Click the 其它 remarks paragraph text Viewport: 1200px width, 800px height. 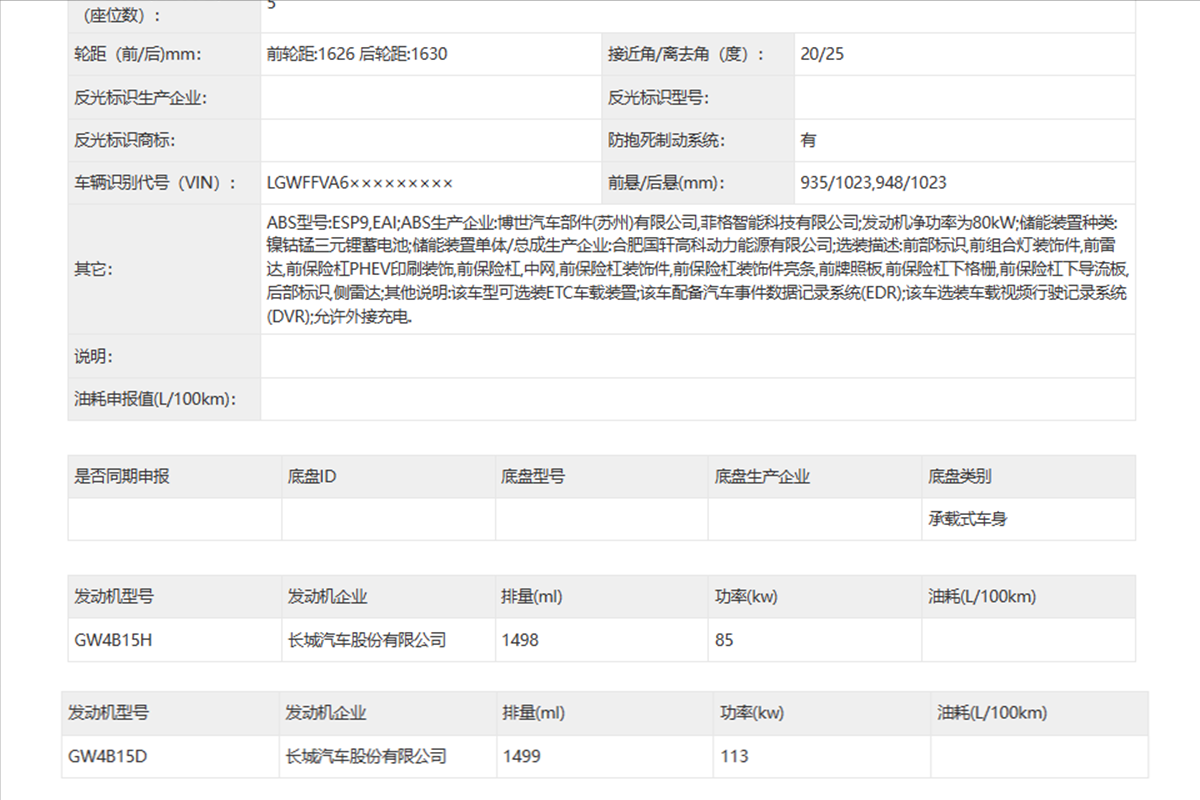[696, 269]
